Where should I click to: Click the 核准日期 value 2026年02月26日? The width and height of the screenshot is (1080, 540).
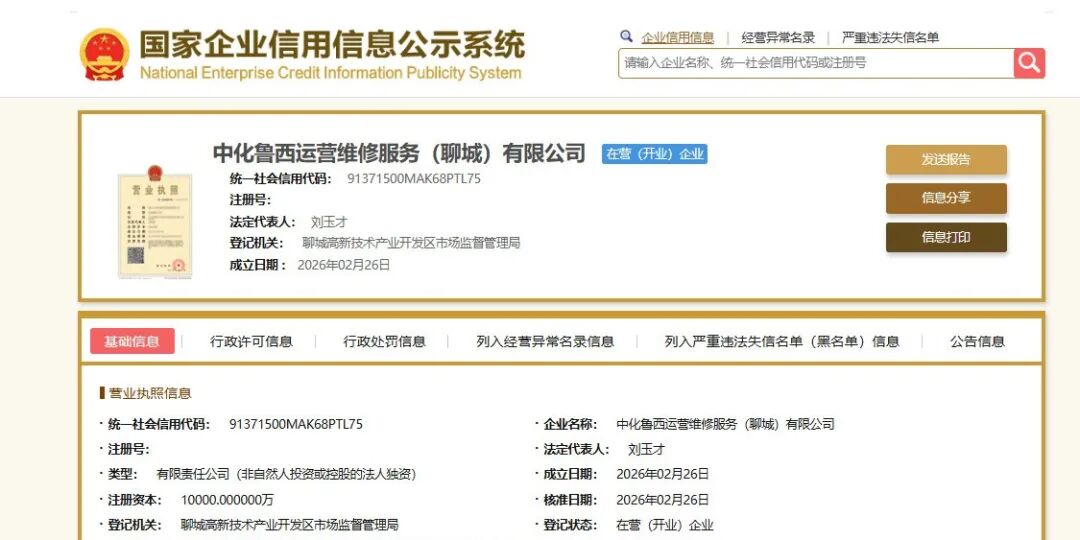pyautogui.click(x=663, y=500)
